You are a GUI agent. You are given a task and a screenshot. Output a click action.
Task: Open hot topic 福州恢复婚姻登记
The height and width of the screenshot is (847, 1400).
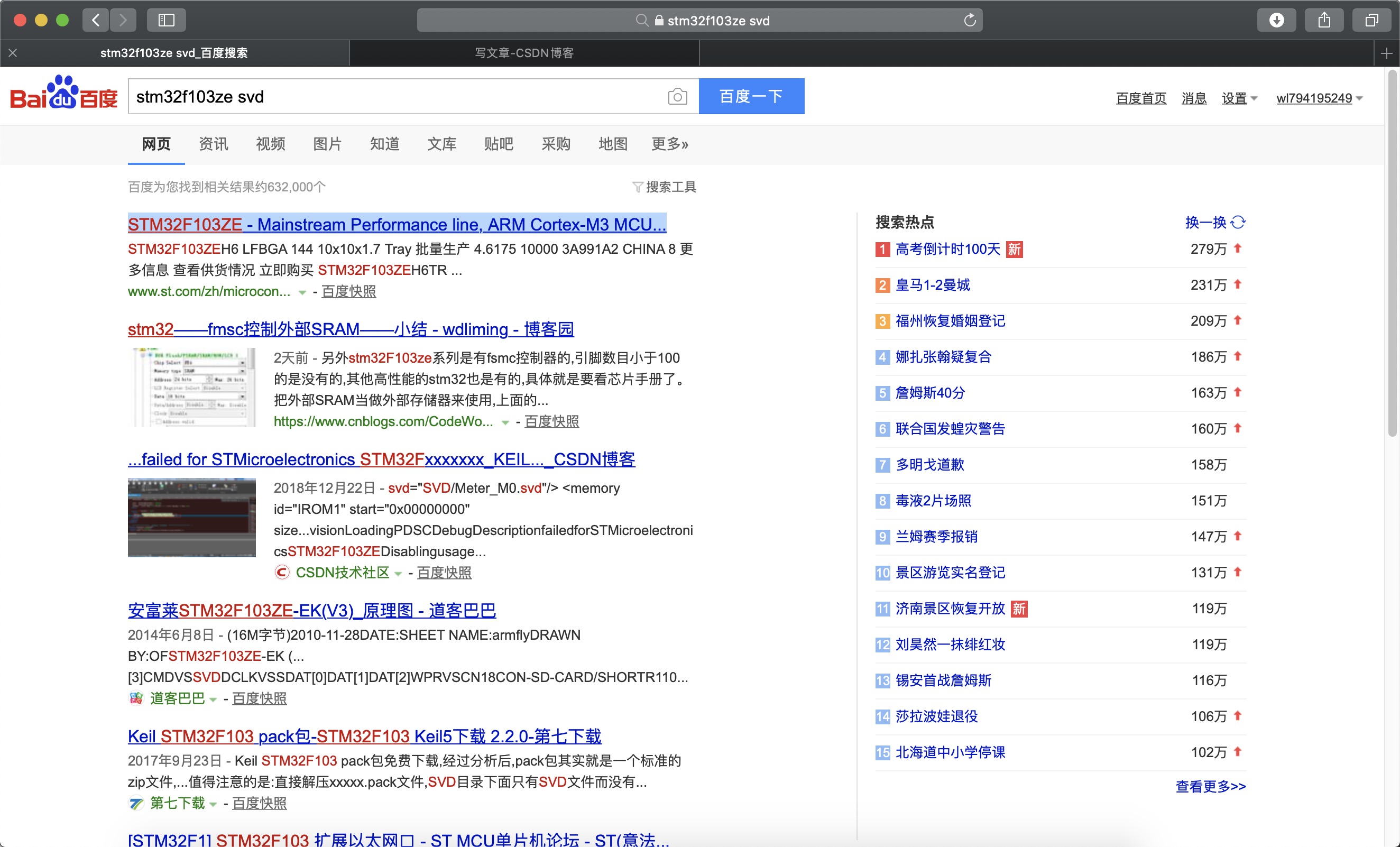[950, 321]
